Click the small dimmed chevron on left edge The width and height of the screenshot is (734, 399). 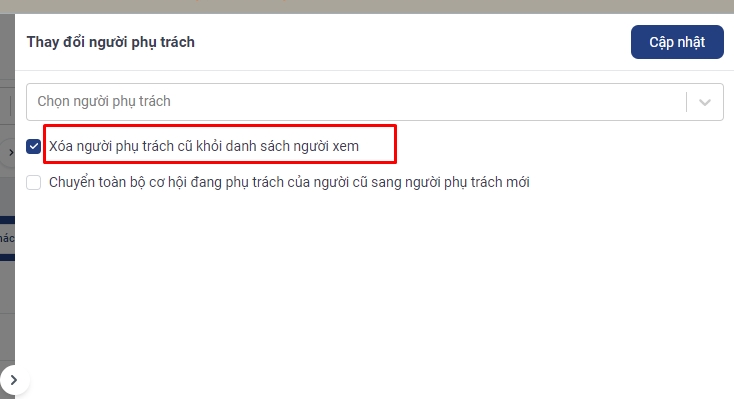[11, 153]
